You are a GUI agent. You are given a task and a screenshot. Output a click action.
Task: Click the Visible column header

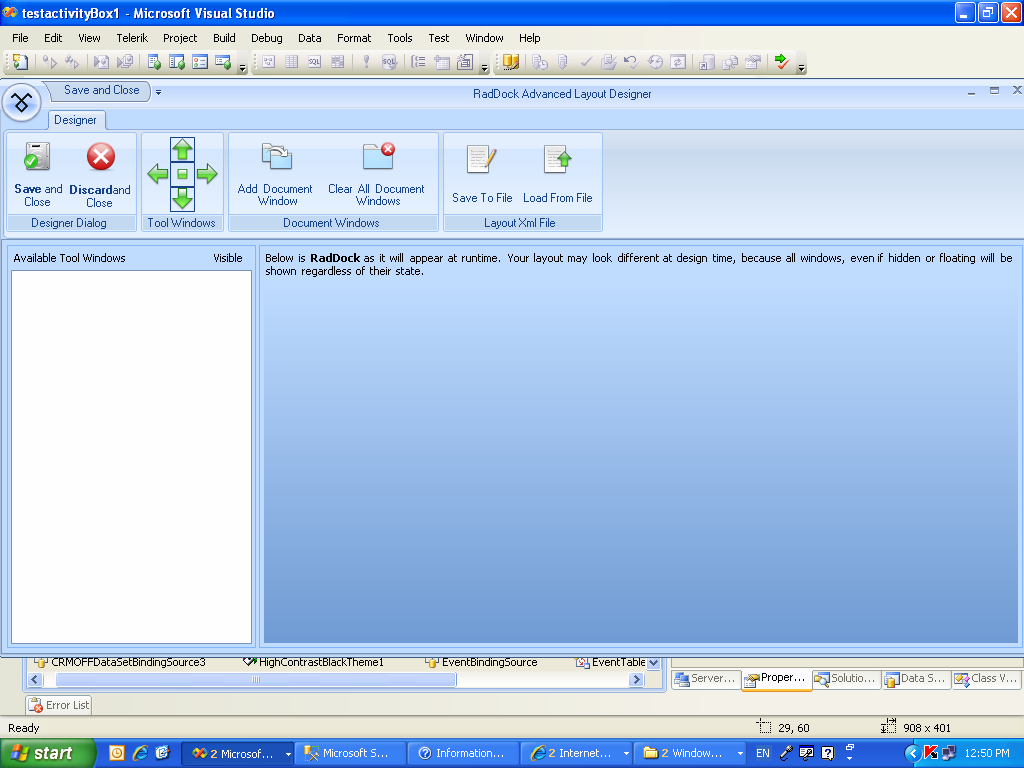pyautogui.click(x=227, y=258)
